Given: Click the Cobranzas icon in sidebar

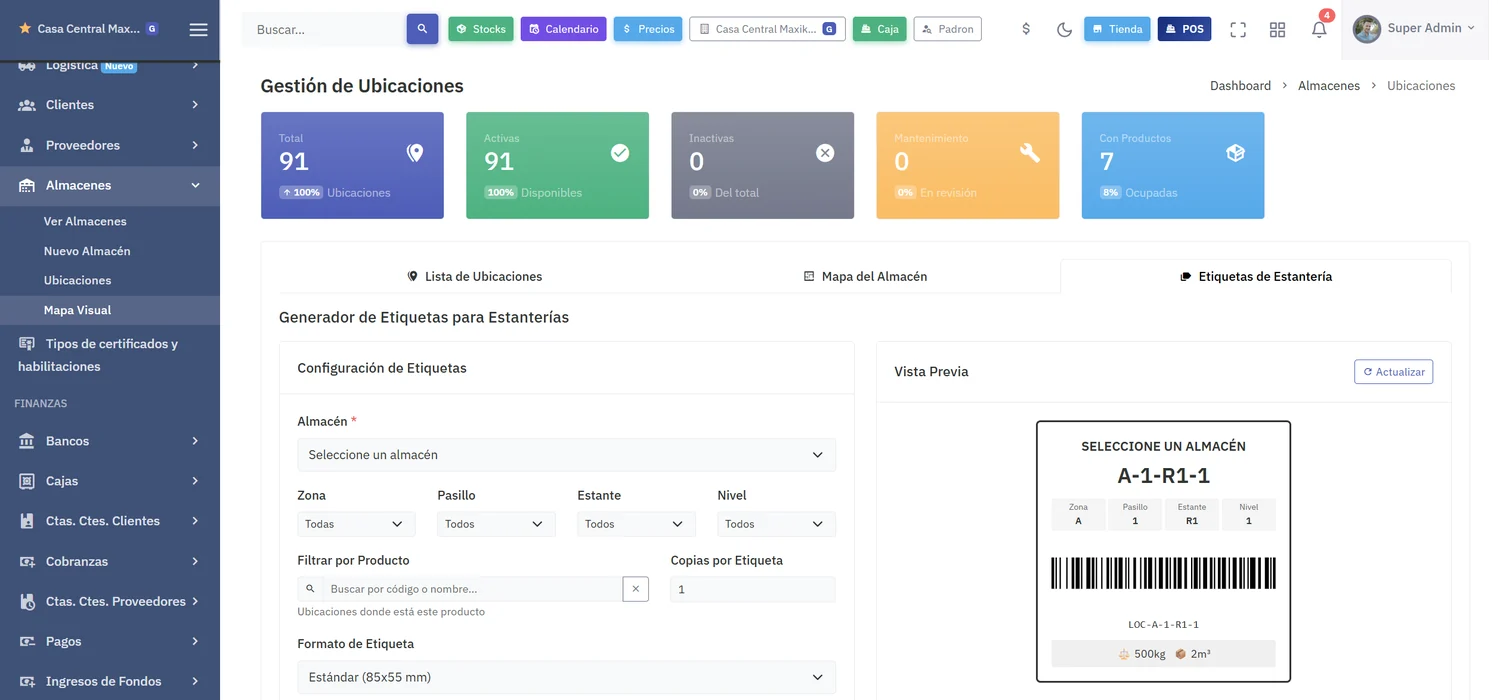Looking at the screenshot, I should 27,562.
